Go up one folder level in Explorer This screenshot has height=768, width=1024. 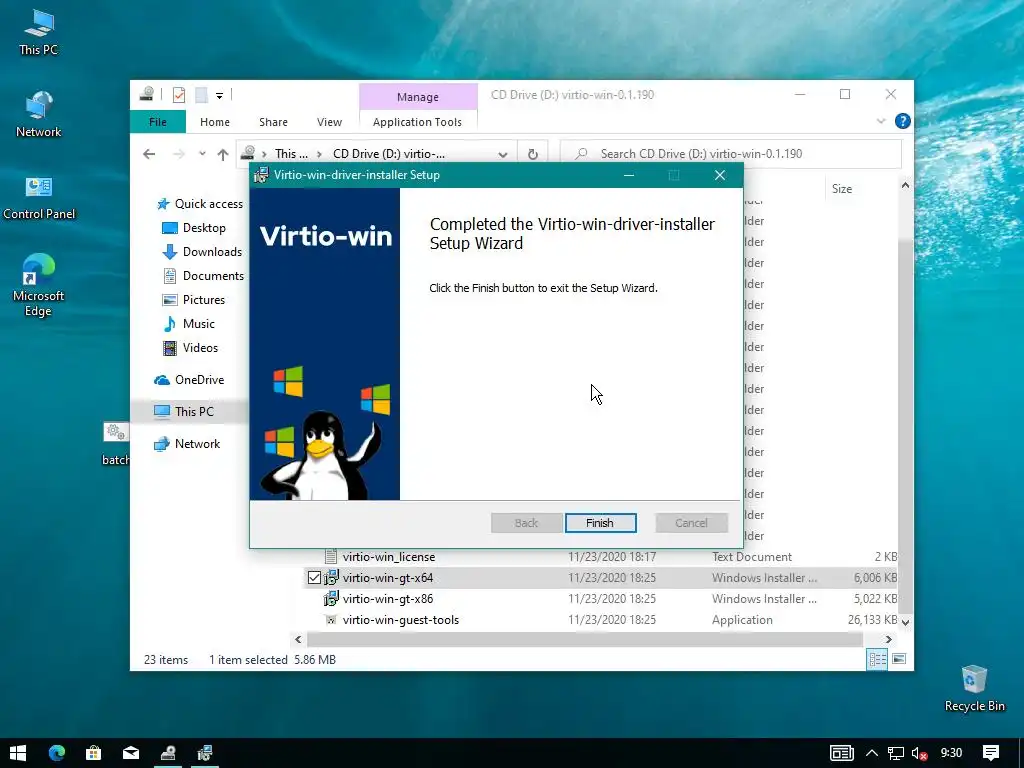click(x=223, y=154)
